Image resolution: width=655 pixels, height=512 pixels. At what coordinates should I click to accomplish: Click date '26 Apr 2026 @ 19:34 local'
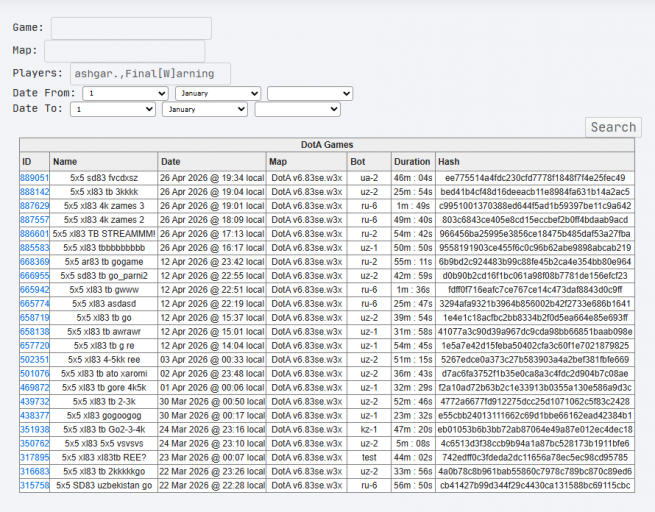coord(212,178)
